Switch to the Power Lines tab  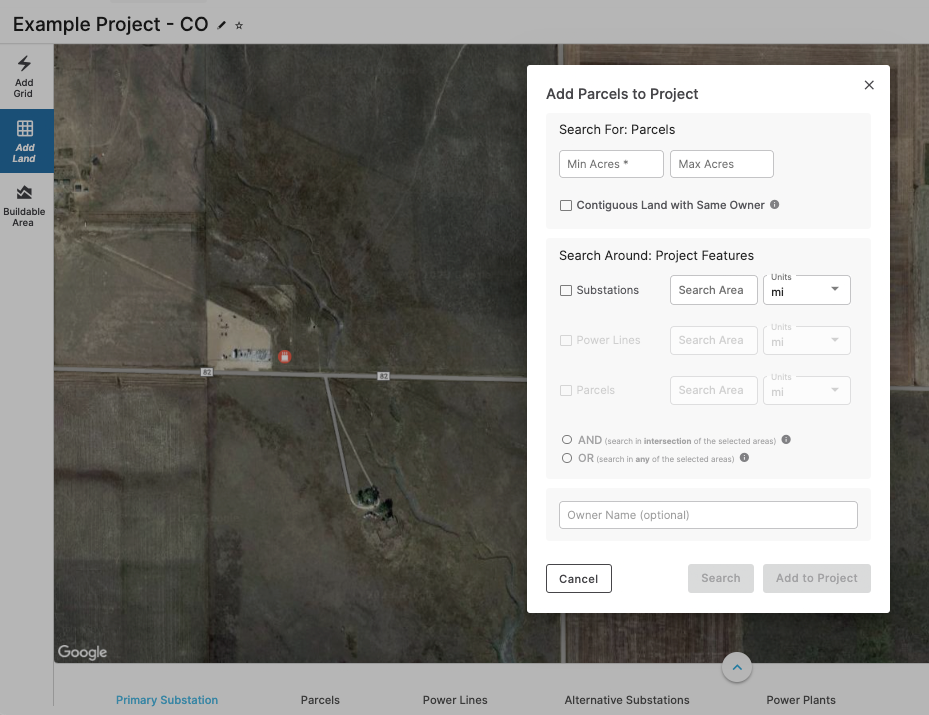[x=455, y=700]
